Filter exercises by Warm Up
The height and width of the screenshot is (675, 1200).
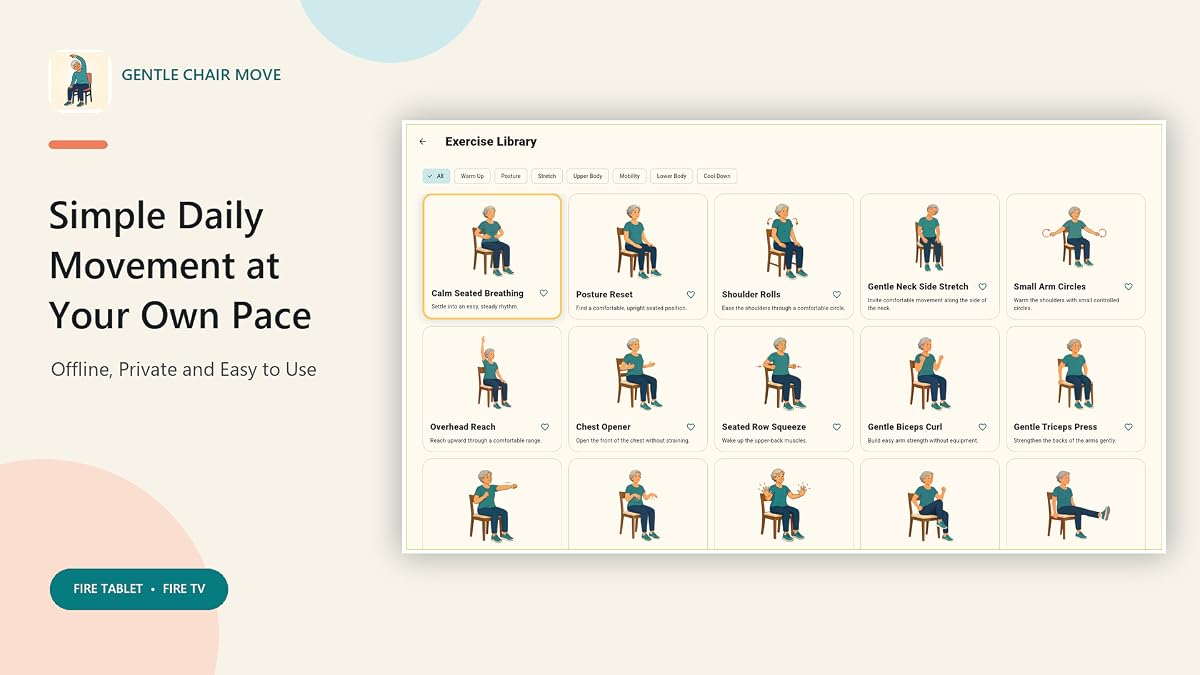pos(472,176)
